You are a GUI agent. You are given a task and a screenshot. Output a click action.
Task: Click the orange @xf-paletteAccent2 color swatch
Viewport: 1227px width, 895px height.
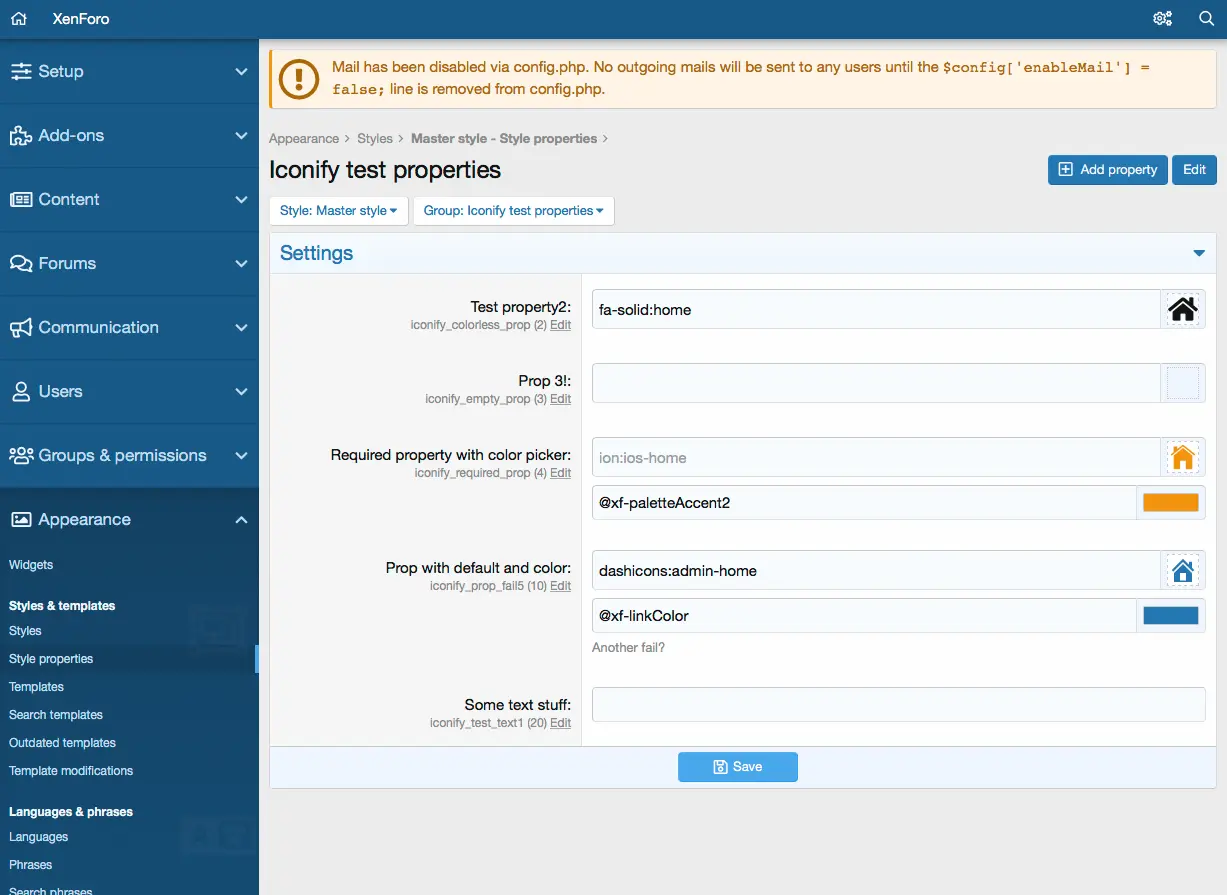coord(1170,502)
